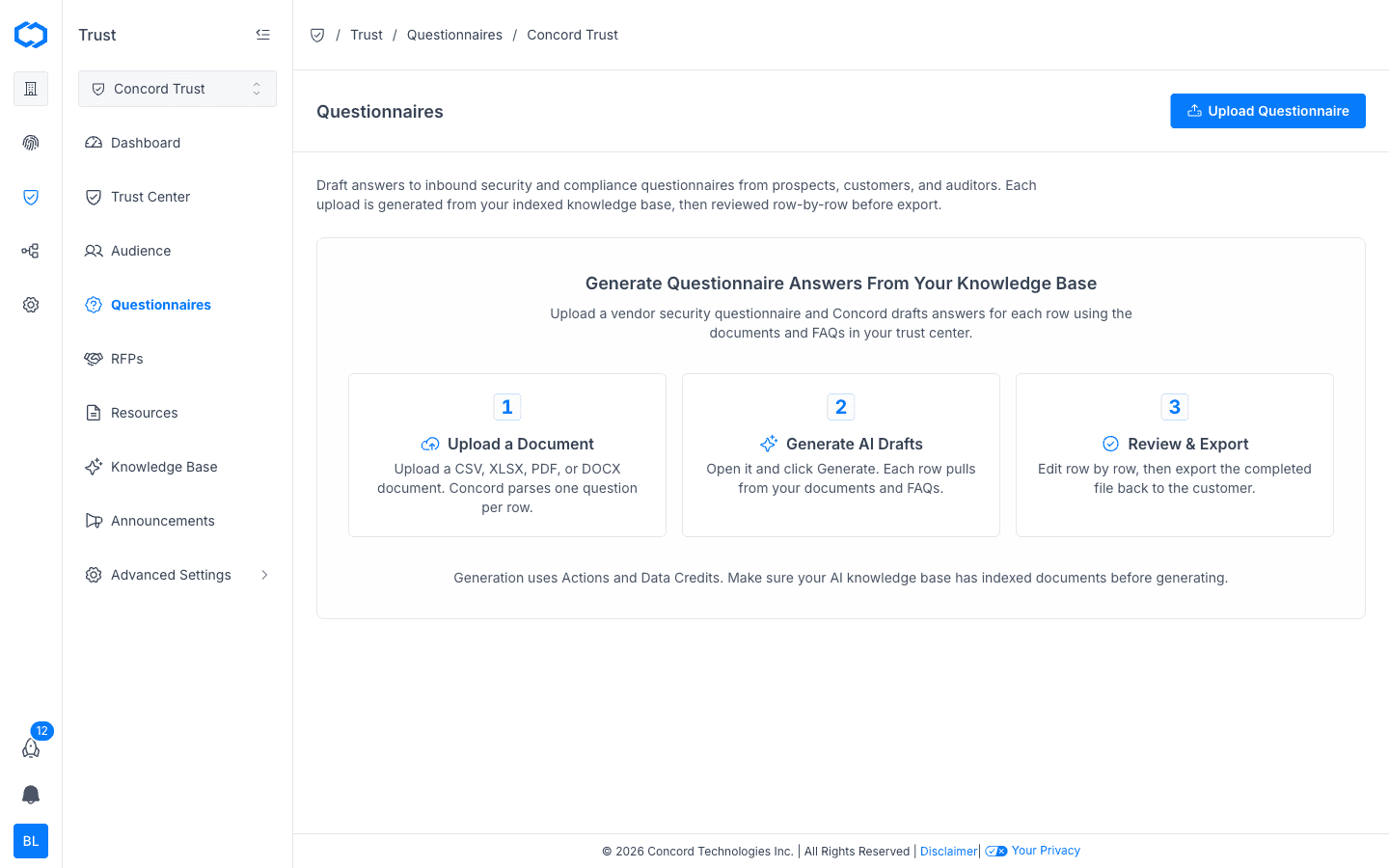Open the workflow nodes icon in the rail
Image resolution: width=1389 pixels, height=868 pixels.
pos(31,251)
